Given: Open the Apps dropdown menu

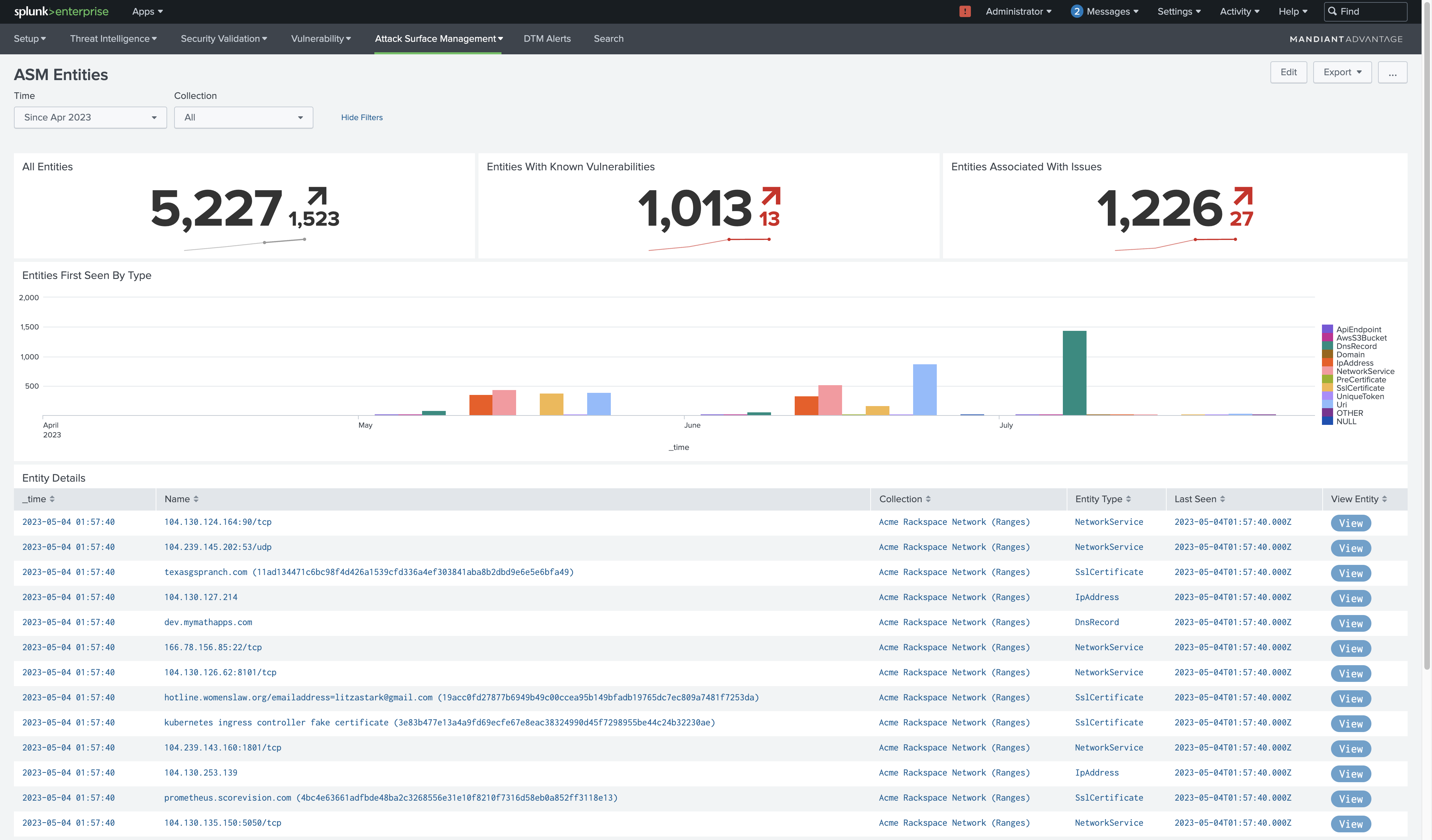Looking at the screenshot, I should [147, 11].
